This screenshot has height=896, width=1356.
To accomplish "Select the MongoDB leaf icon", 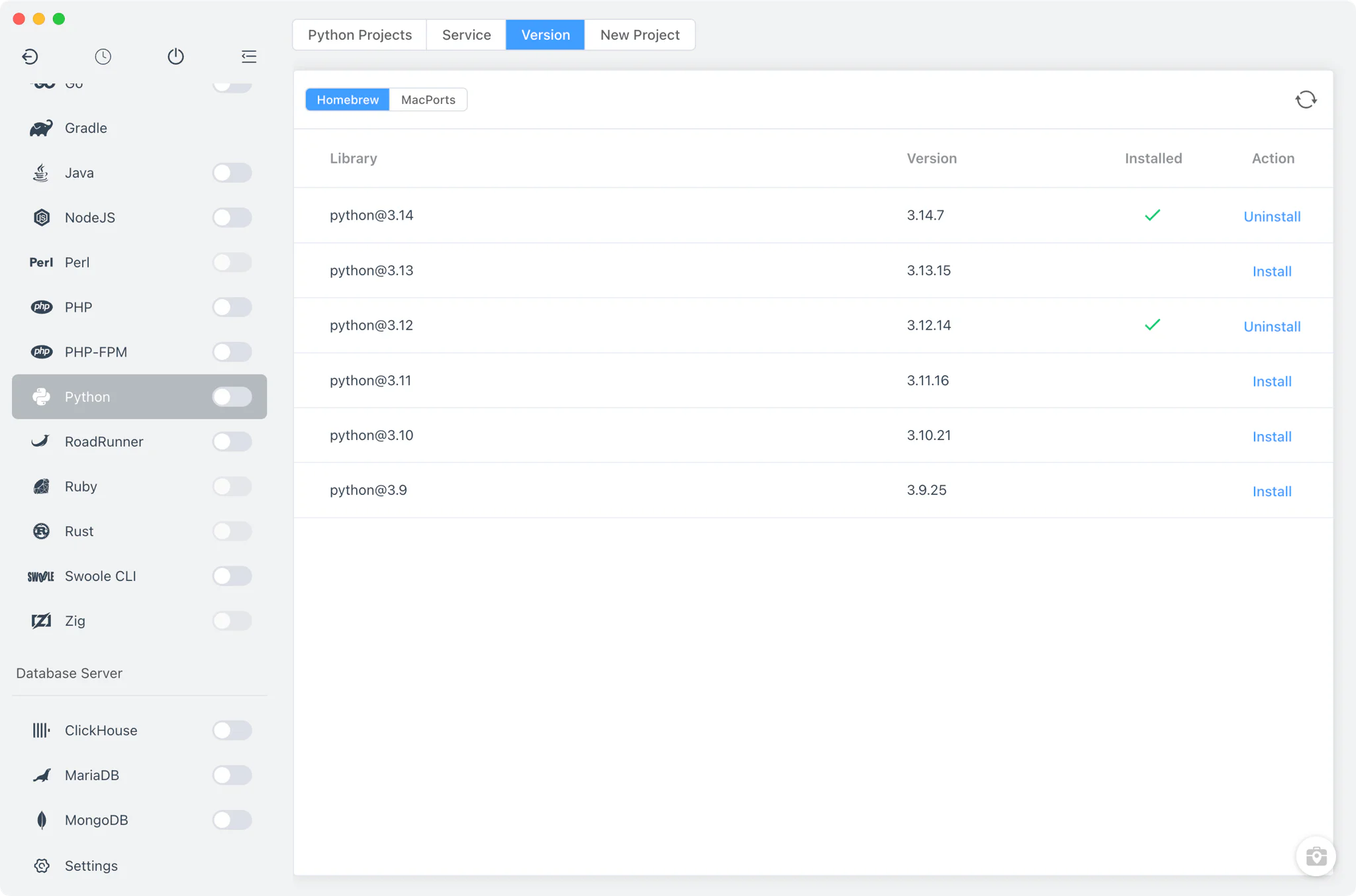I will click(41, 820).
